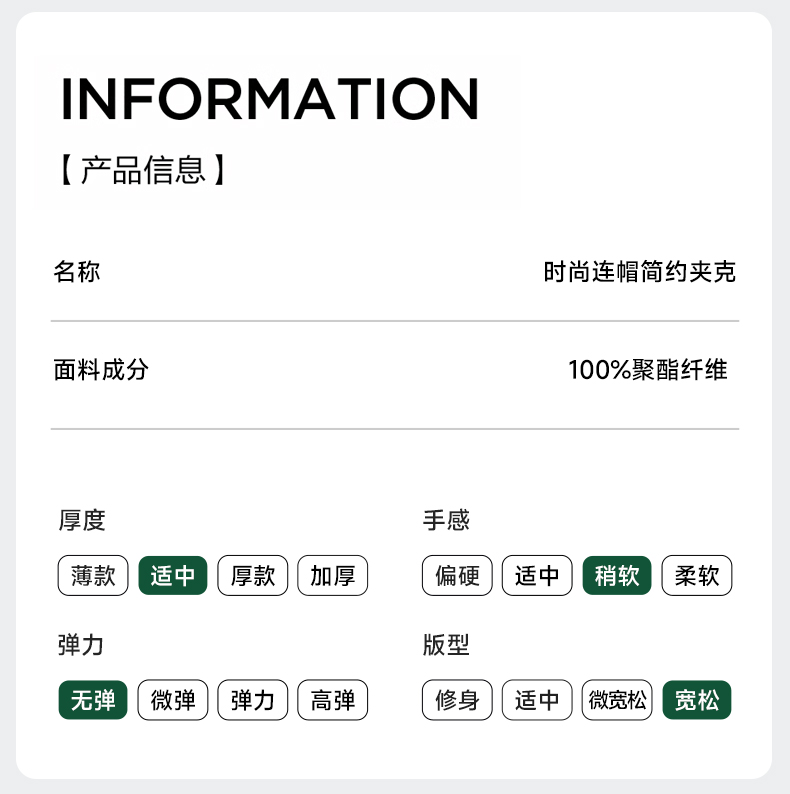Choose 微弹 elasticity option
Screen dimensions: 790x794
click(173, 700)
